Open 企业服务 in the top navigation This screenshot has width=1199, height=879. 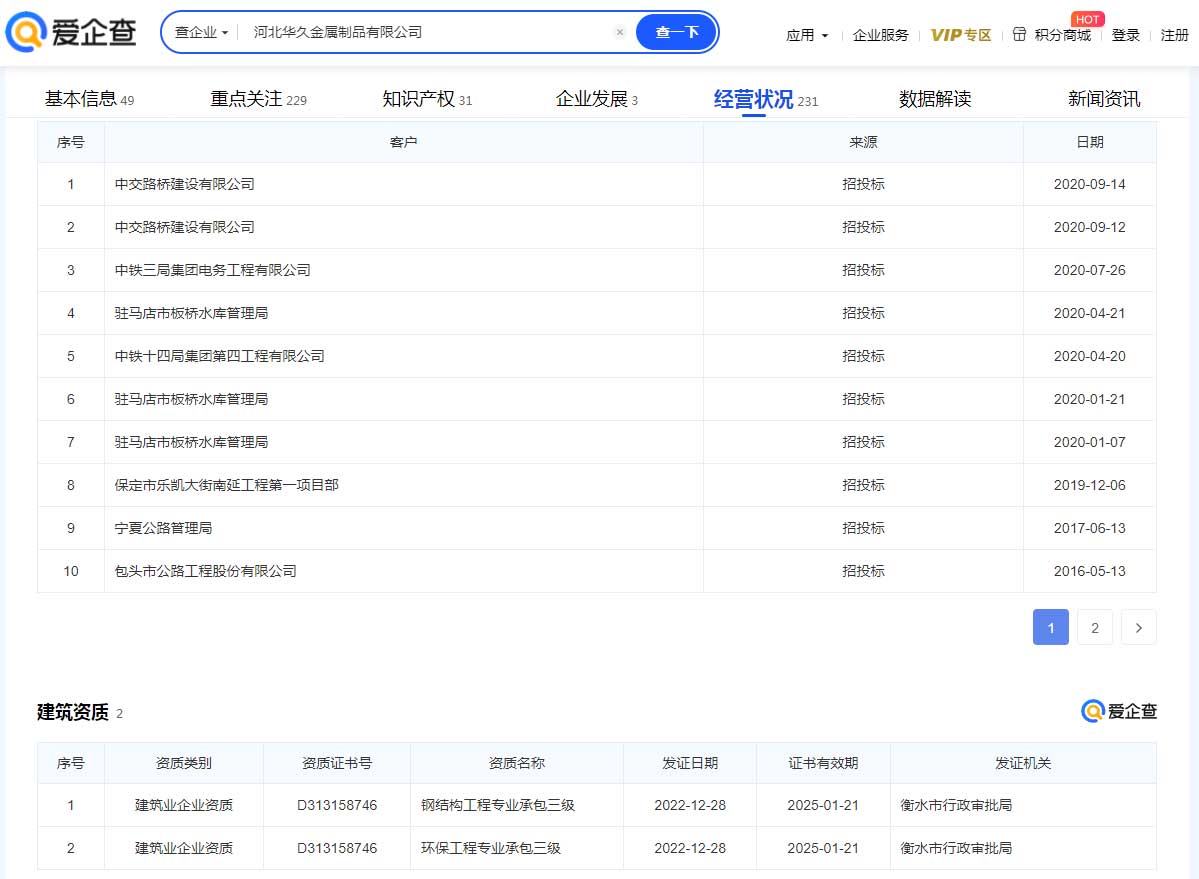(x=880, y=35)
